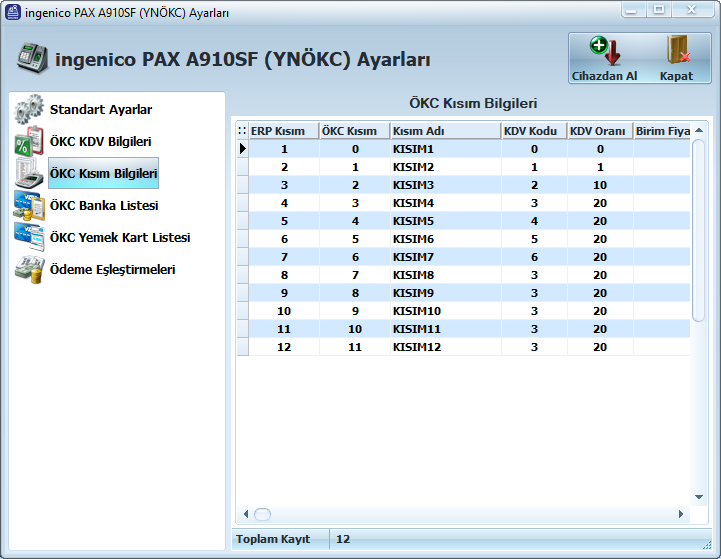Click the Standart Ayarlar gears icon
This screenshot has height=559, width=721.
[29, 109]
